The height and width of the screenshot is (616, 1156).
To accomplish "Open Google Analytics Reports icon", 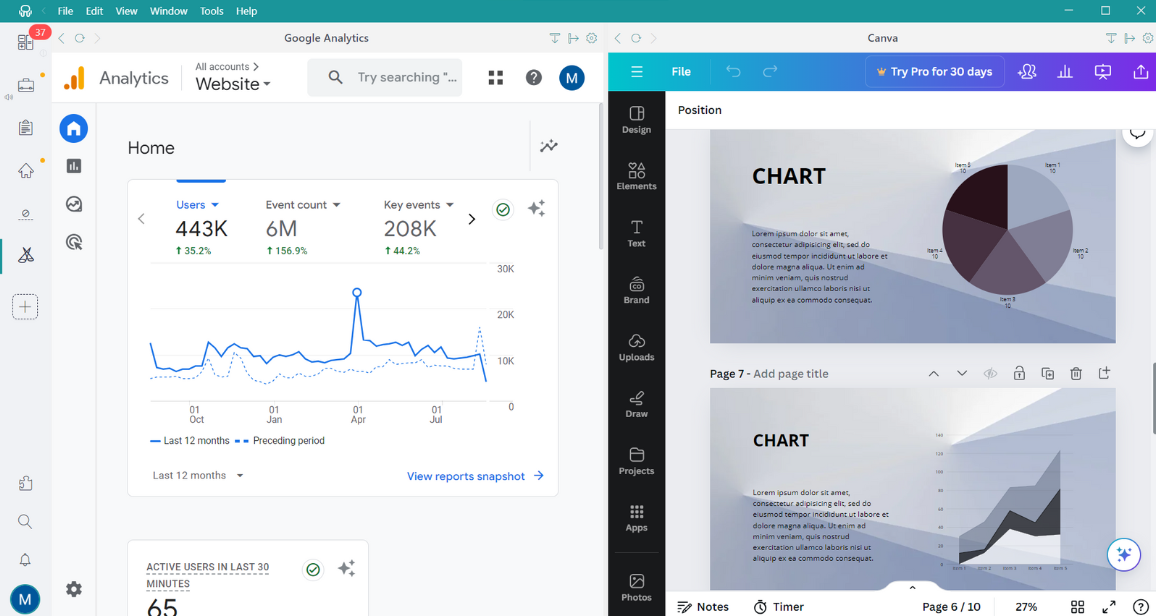I will coord(74,166).
